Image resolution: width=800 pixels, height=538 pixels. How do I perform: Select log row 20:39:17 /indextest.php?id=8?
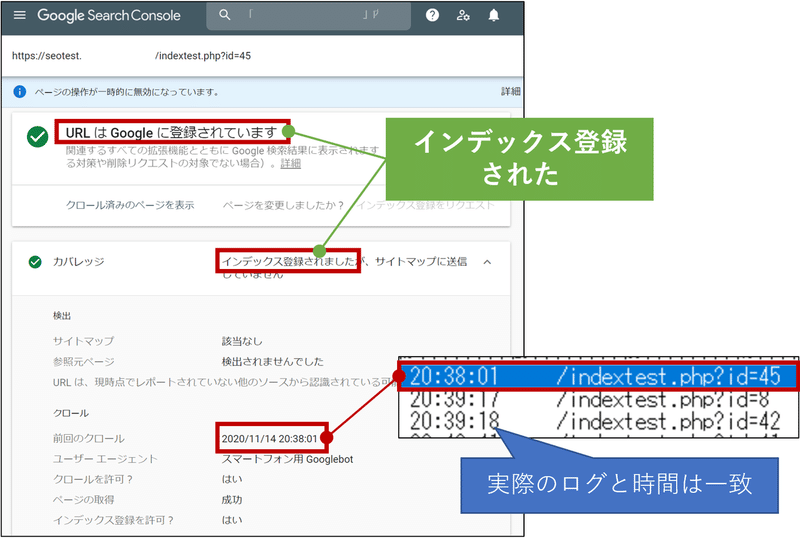coord(597,399)
